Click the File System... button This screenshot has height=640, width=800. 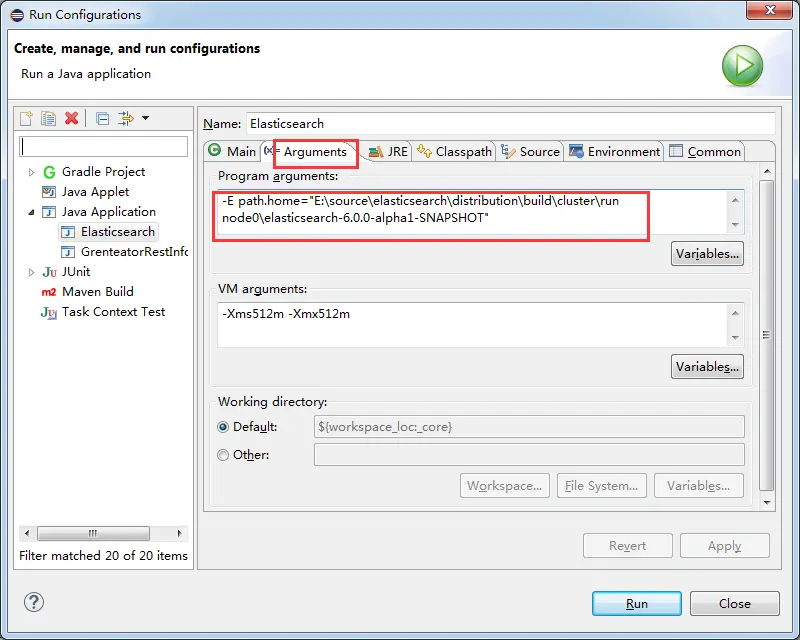(602, 485)
